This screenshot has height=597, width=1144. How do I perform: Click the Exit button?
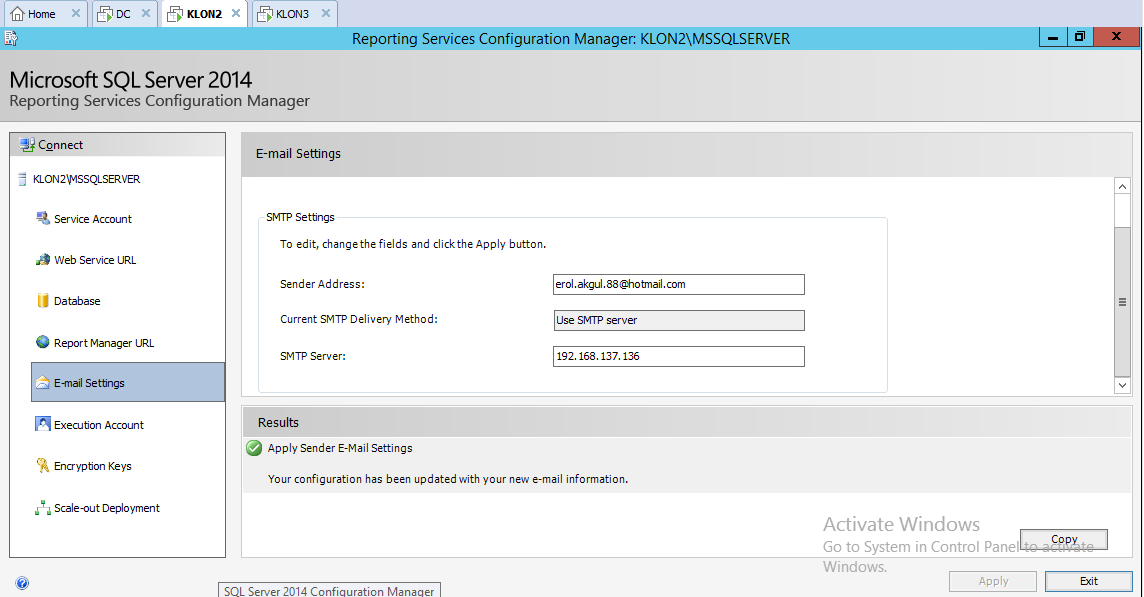click(x=1088, y=581)
